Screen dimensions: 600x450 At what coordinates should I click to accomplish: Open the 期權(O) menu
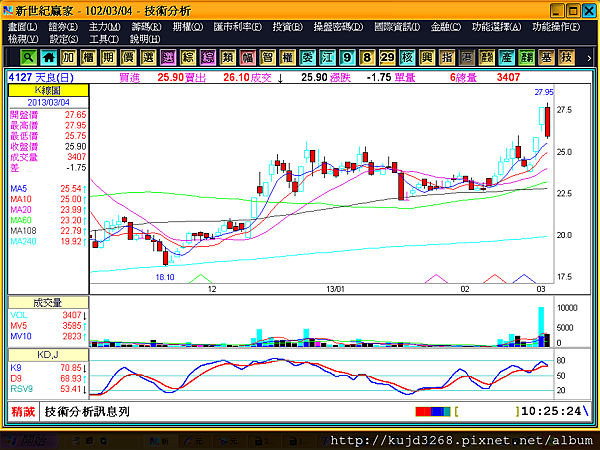(x=188, y=27)
